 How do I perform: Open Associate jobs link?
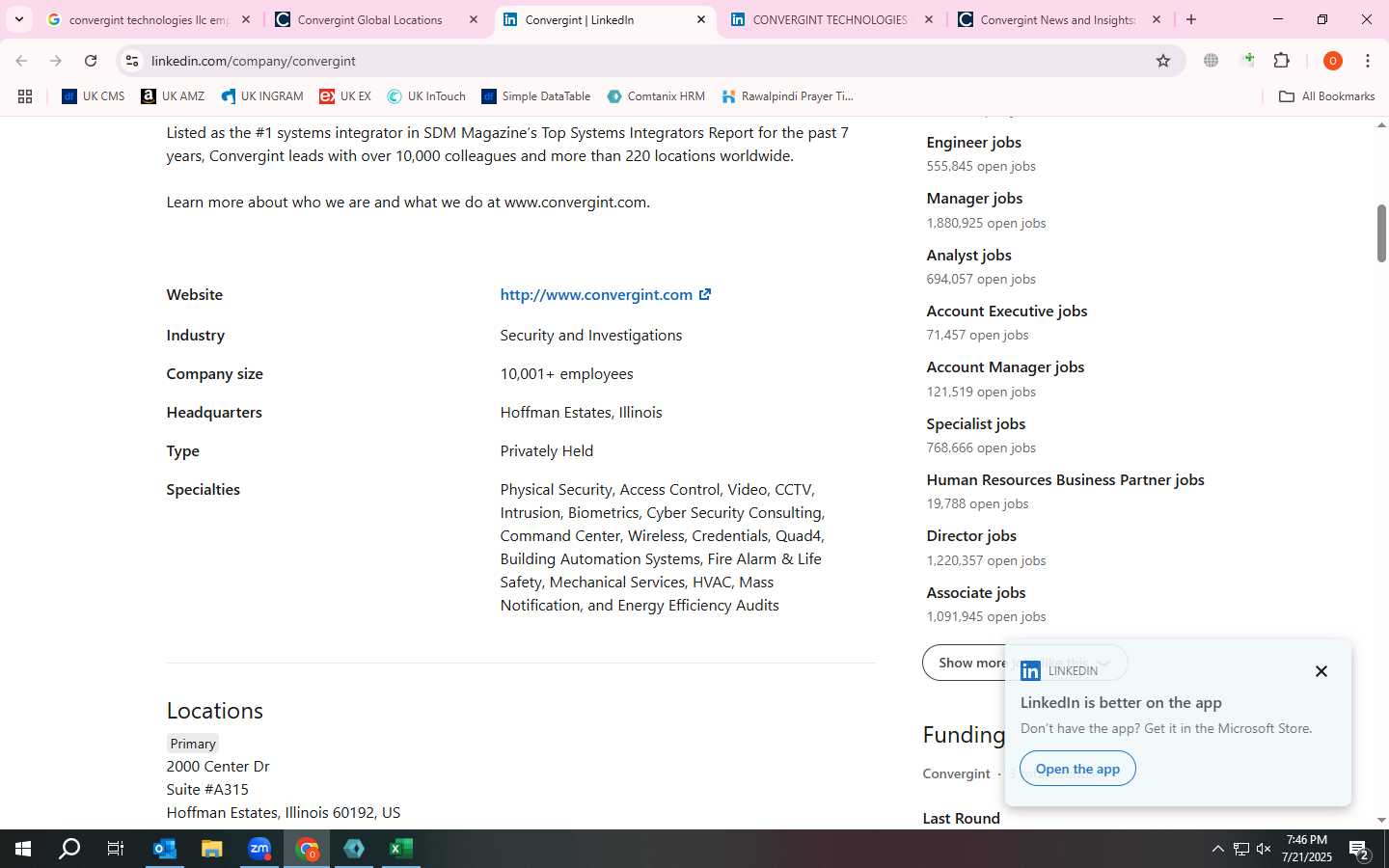[975, 592]
